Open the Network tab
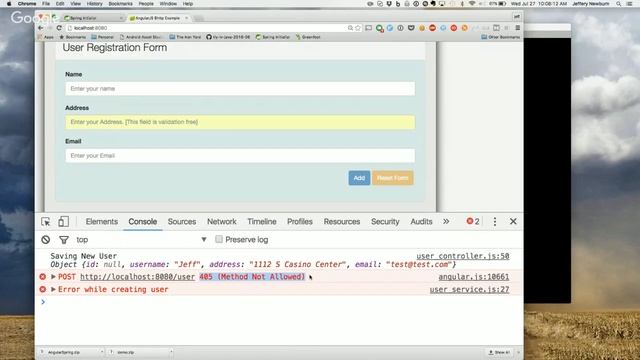Screen dimensions: 640x360 [222, 221]
